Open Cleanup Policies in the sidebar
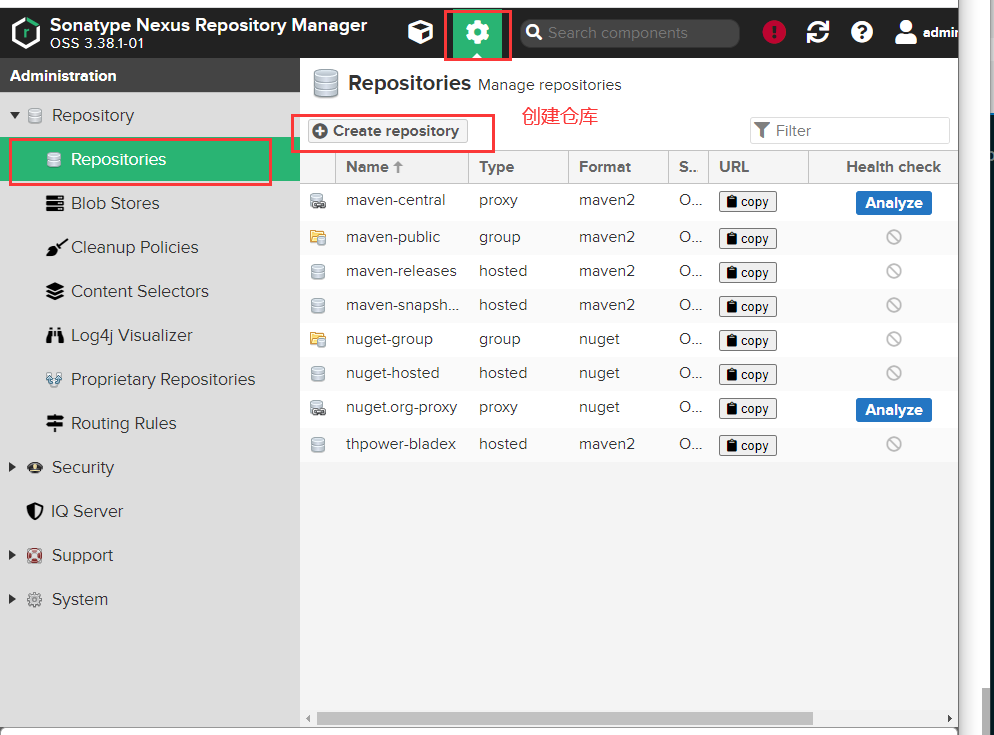 (150, 247)
